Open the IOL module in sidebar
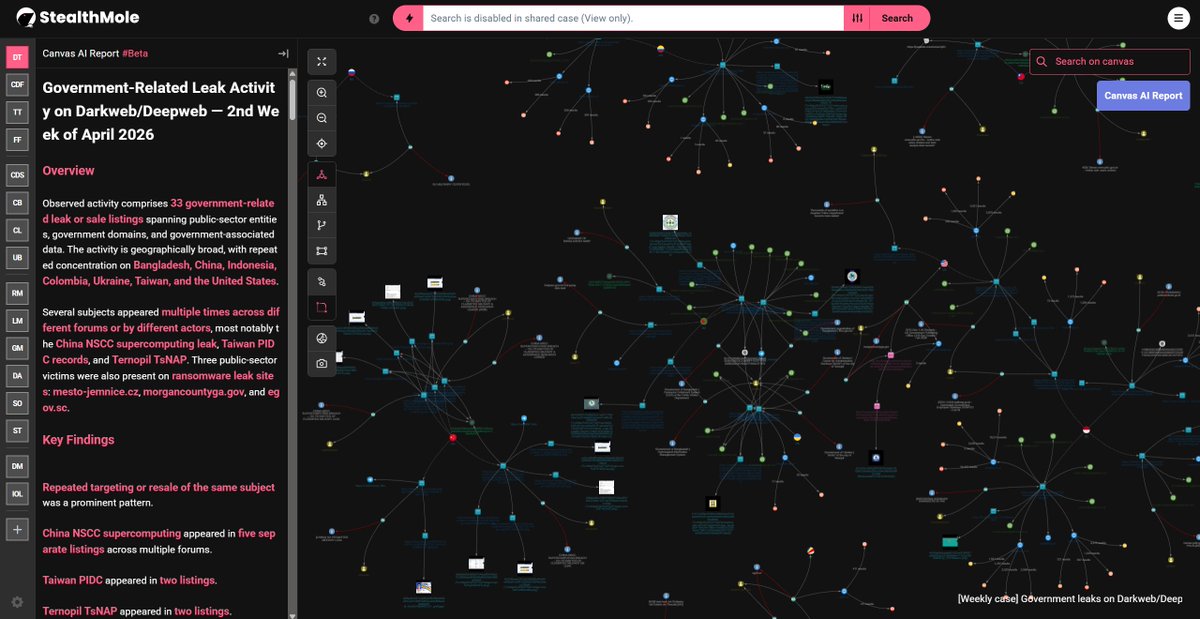 [x=17, y=494]
